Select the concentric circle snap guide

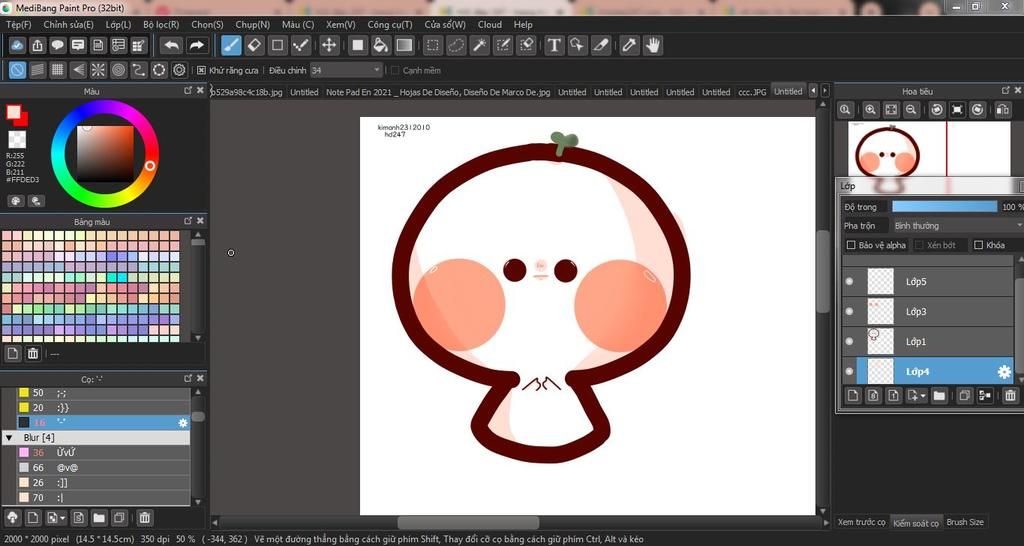click(118, 70)
